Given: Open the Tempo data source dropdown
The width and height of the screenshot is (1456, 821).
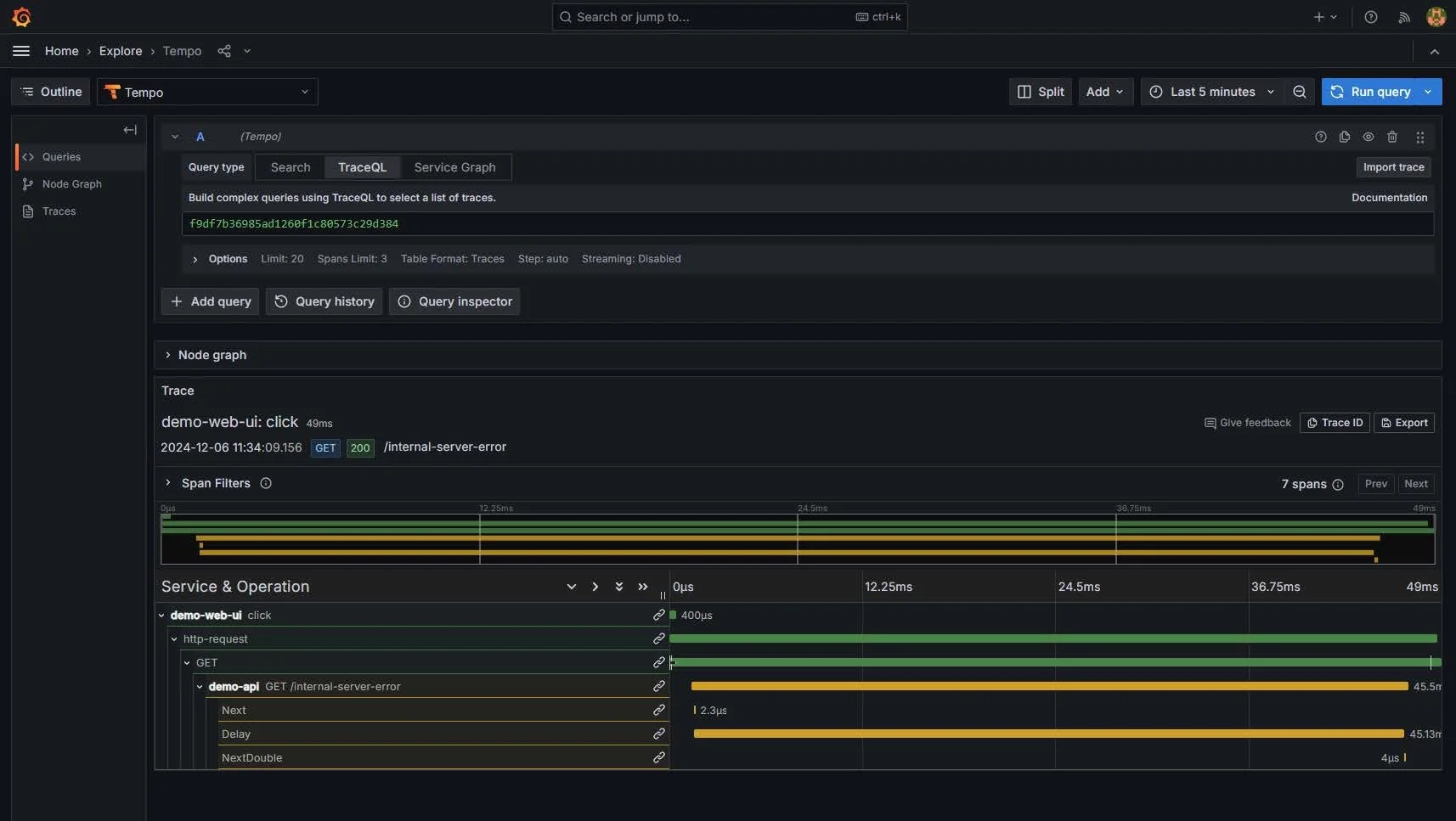Looking at the screenshot, I should [x=207, y=92].
